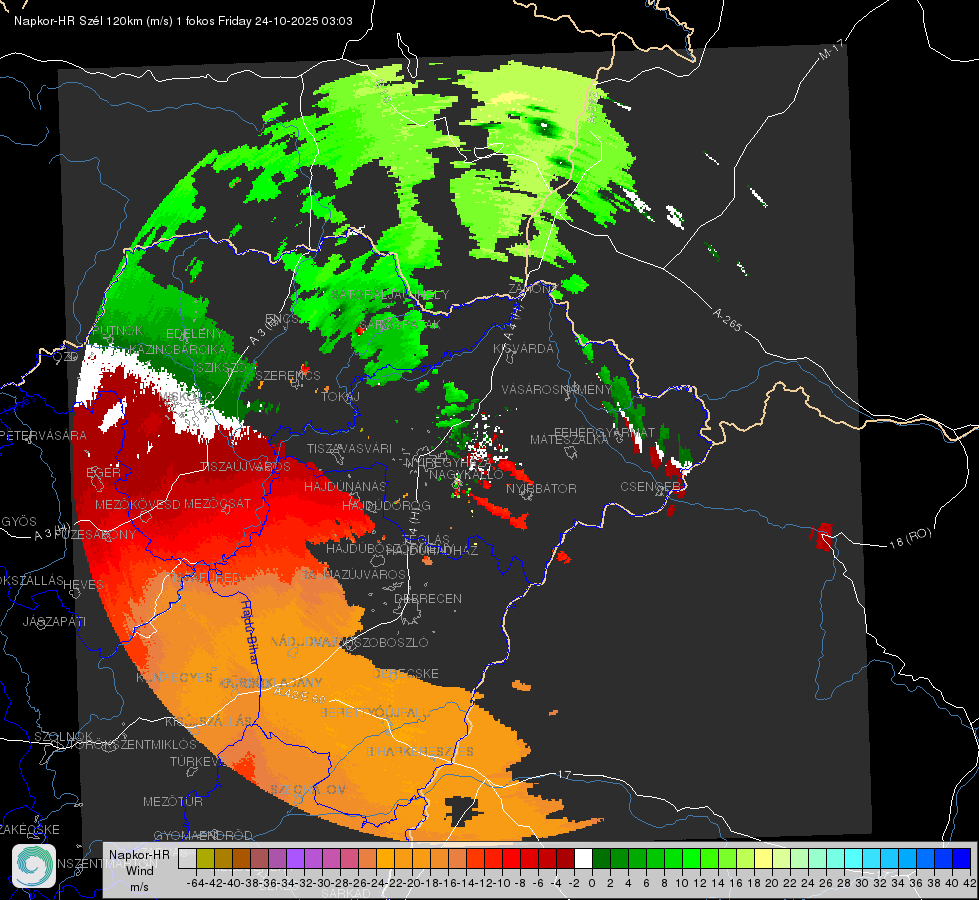Click the radar title text with date 24-10-2025

(x=183, y=21)
